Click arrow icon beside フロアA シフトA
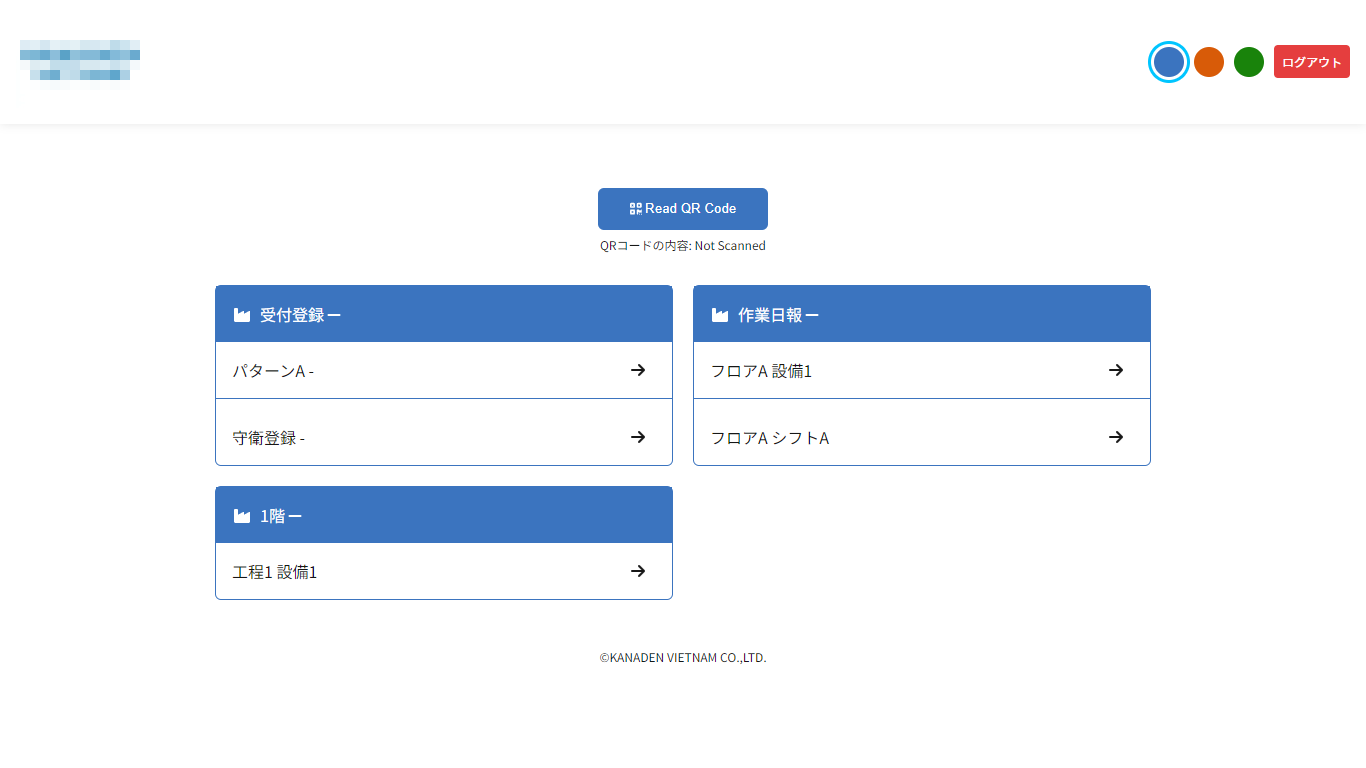Viewport: 1366px width, 768px height. 1116,437
